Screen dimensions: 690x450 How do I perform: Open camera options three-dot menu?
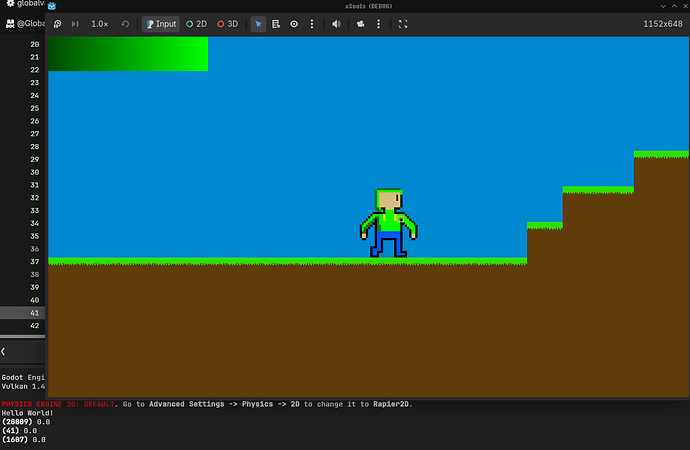tap(378, 24)
